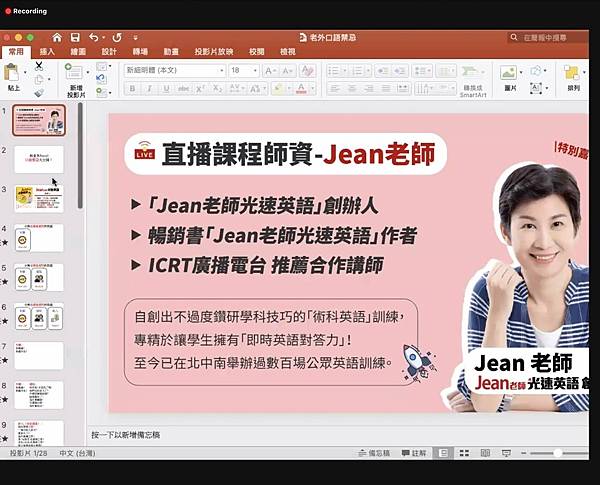The image size is (600, 485).
Task: Open the slide layout dropdown
Action: point(103,66)
